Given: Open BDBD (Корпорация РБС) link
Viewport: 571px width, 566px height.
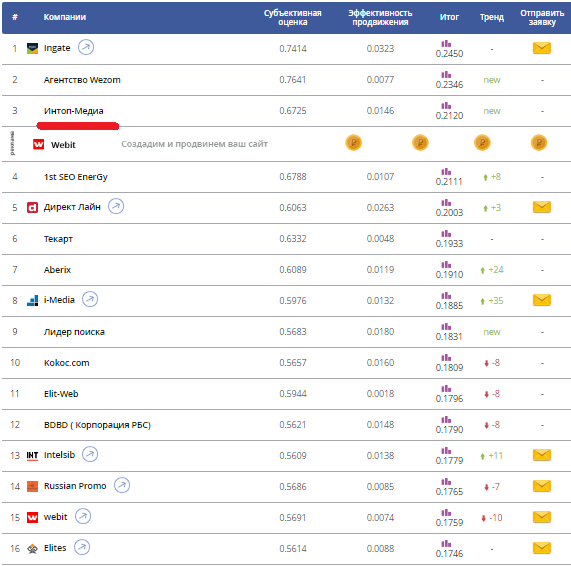Looking at the screenshot, I should click(x=97, y=425).
